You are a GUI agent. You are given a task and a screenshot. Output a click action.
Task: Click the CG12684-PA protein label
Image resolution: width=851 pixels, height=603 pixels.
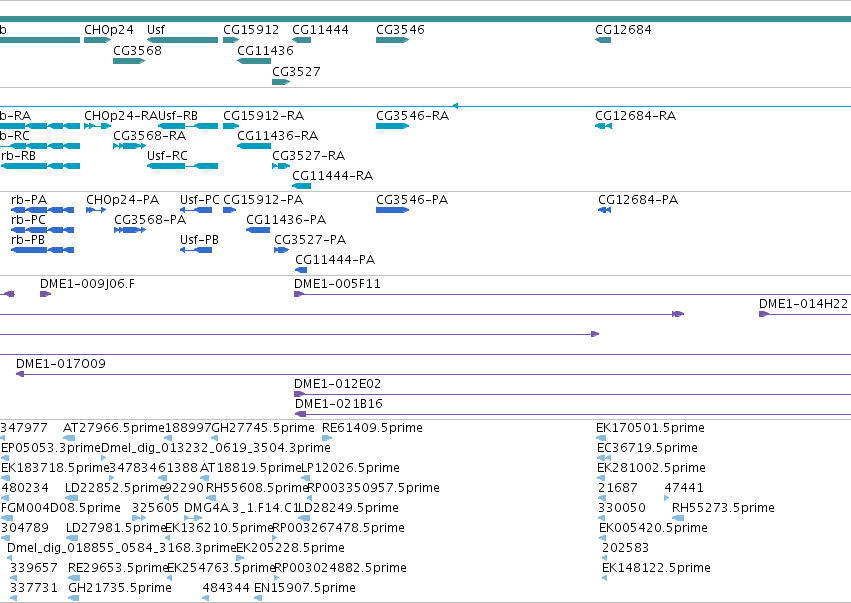638,200
